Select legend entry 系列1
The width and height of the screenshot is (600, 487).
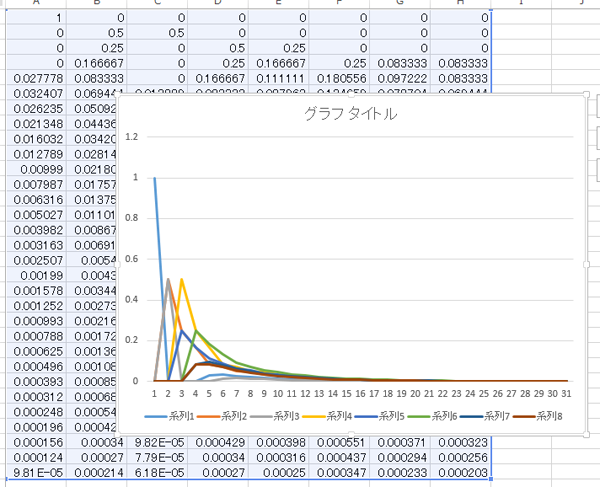pyautogui.click(x=170, y=416)
